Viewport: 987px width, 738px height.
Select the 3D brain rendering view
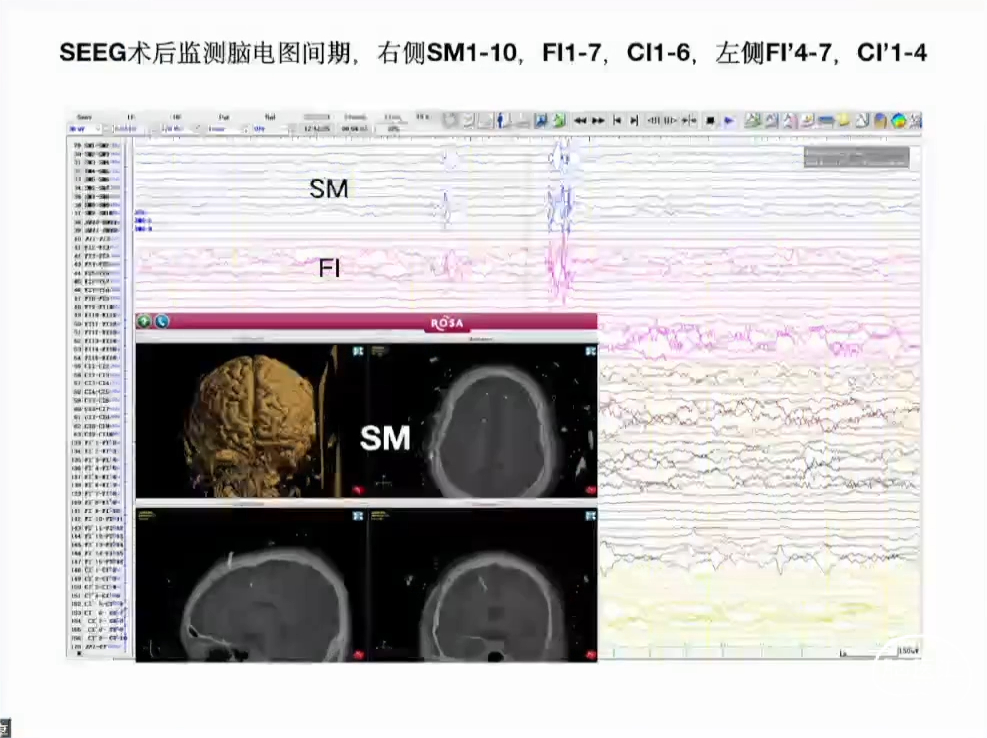(251, 423)
